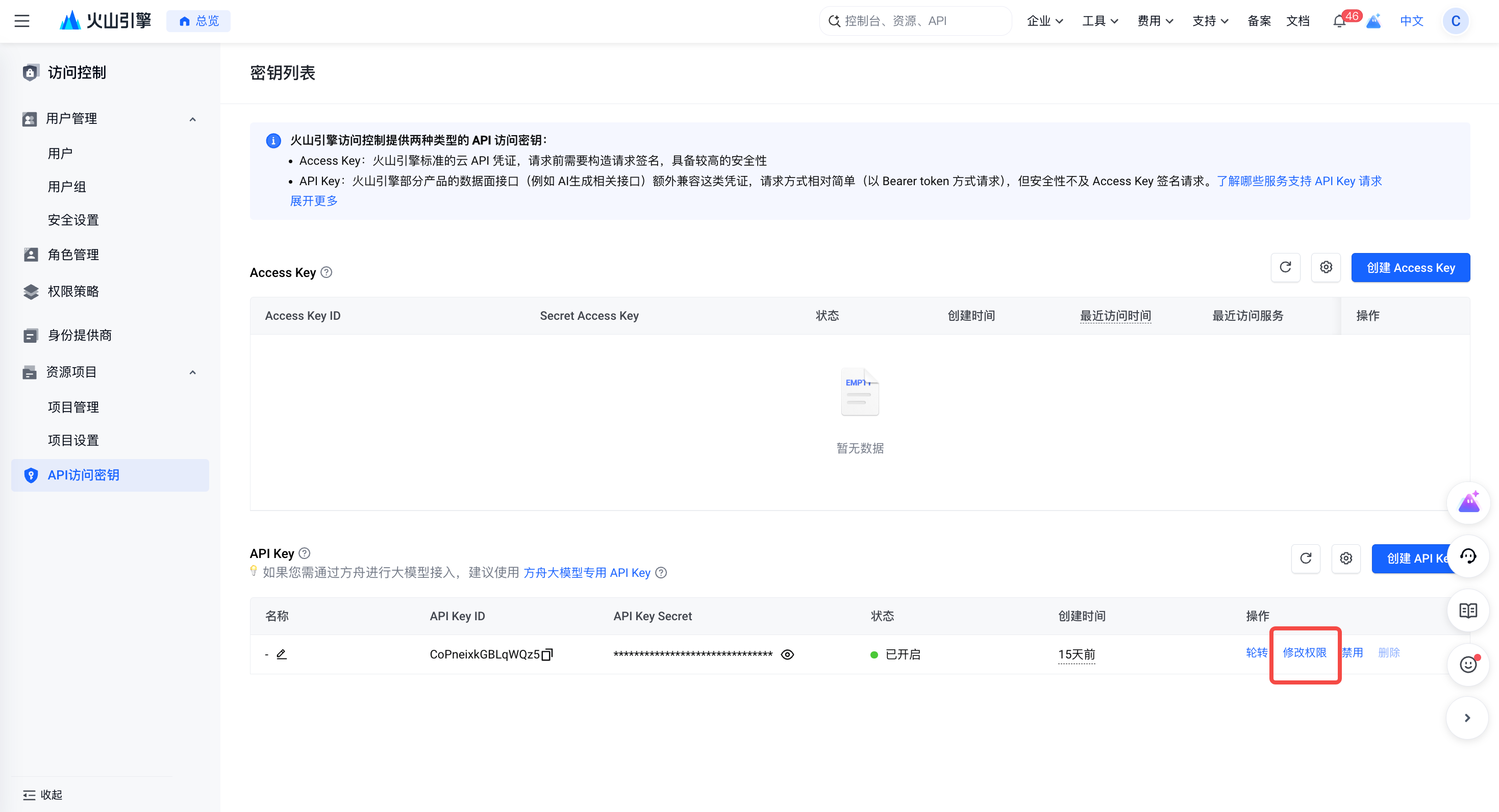Reveal the hidden API Key Secret
Image resolution: width=1499 pixels, height=812 pixels.
click(787, 654)
